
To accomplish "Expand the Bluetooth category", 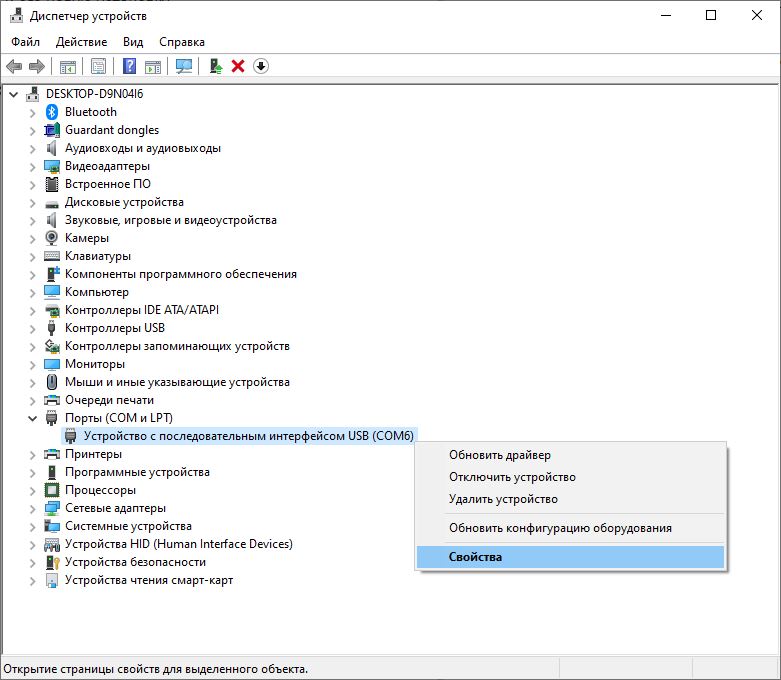I will coord(32,112).
